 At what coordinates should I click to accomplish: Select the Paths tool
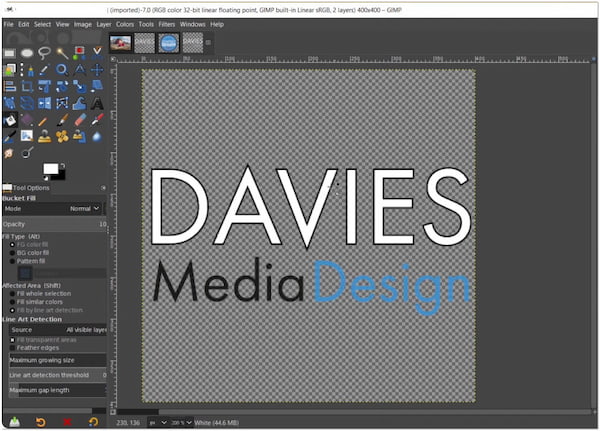tap(27, 70)
